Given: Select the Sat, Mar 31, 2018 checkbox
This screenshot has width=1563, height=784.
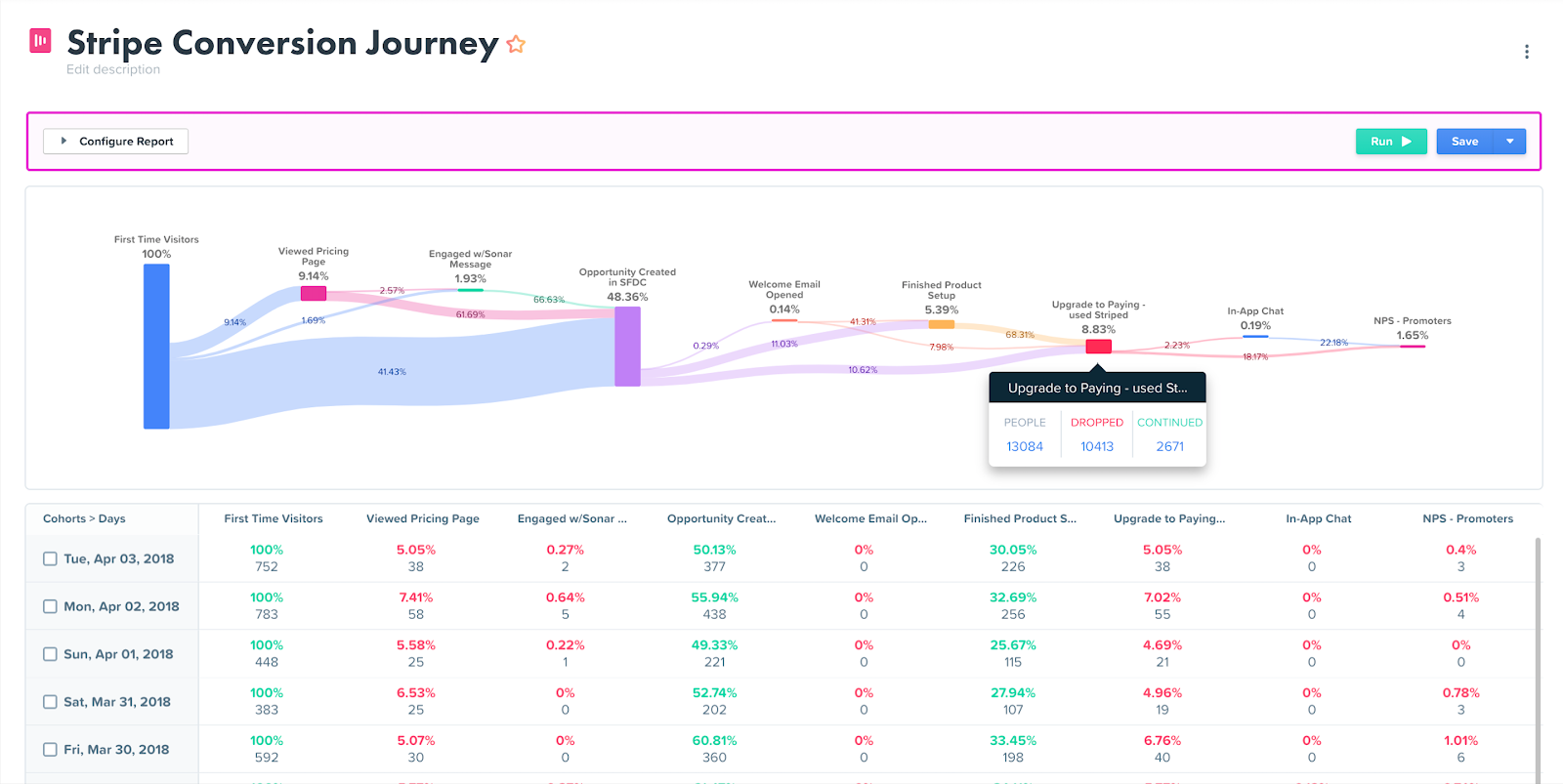Looking at the screenshot, I should (x=50, y=702).
